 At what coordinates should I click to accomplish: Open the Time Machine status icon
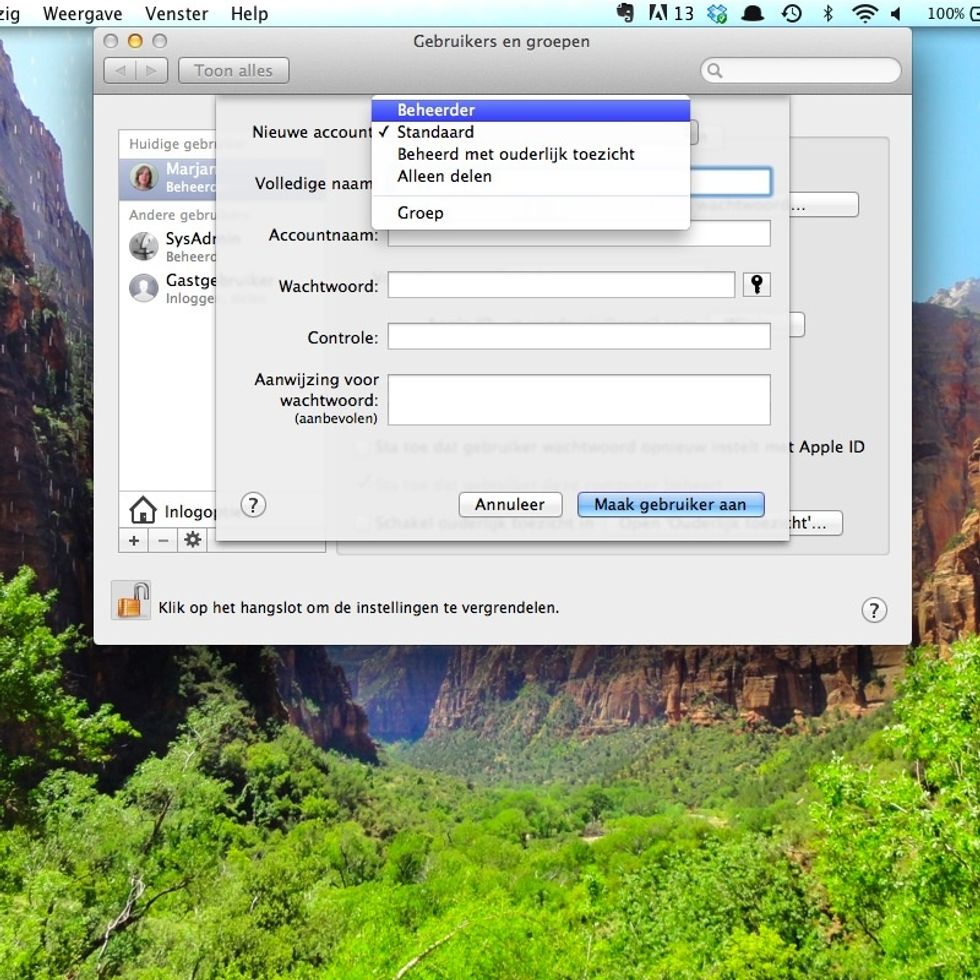pos(792,13)
